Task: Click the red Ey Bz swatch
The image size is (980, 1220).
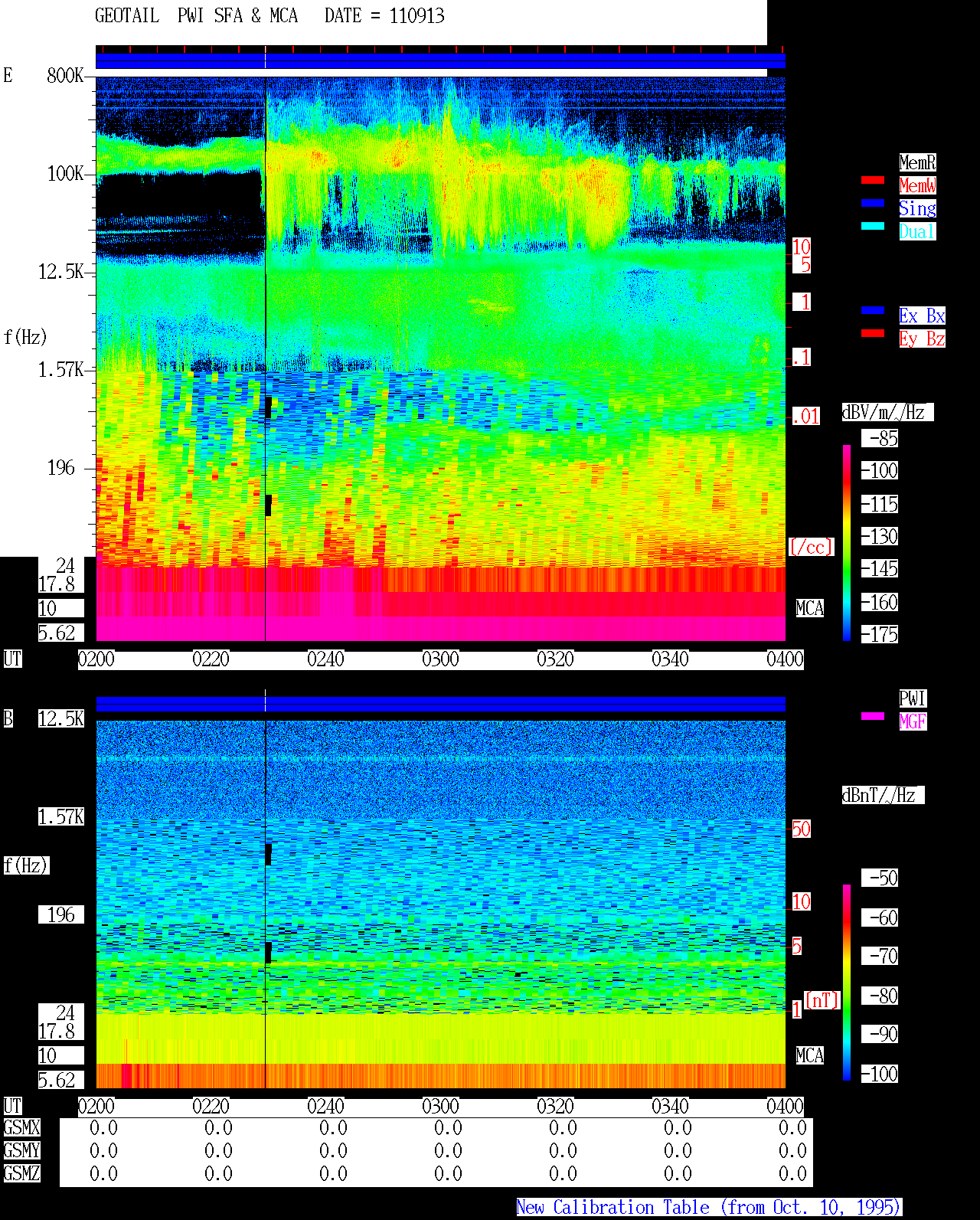Action: (873, 333)
